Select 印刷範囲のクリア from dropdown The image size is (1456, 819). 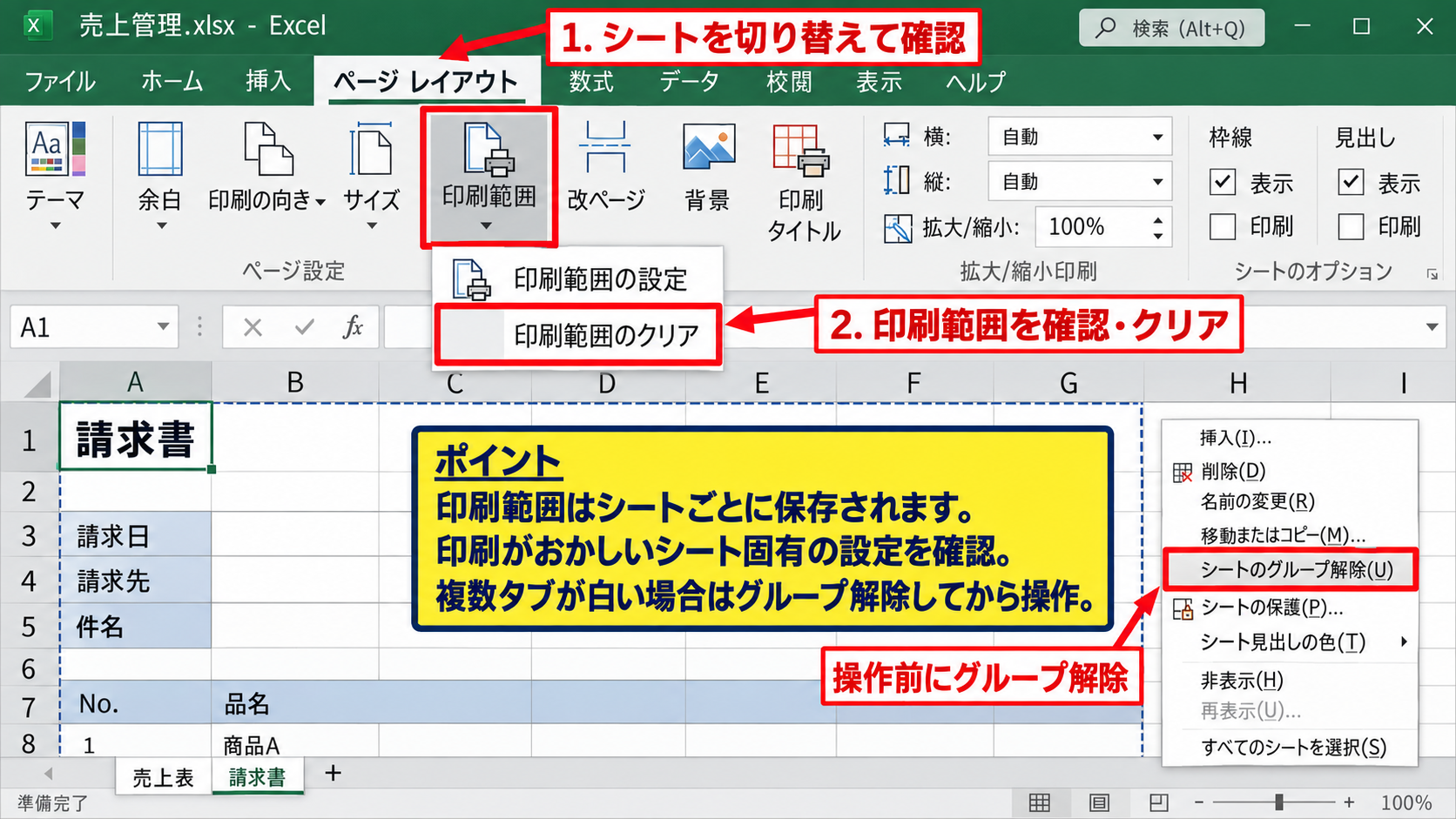[x=578, y=335]
